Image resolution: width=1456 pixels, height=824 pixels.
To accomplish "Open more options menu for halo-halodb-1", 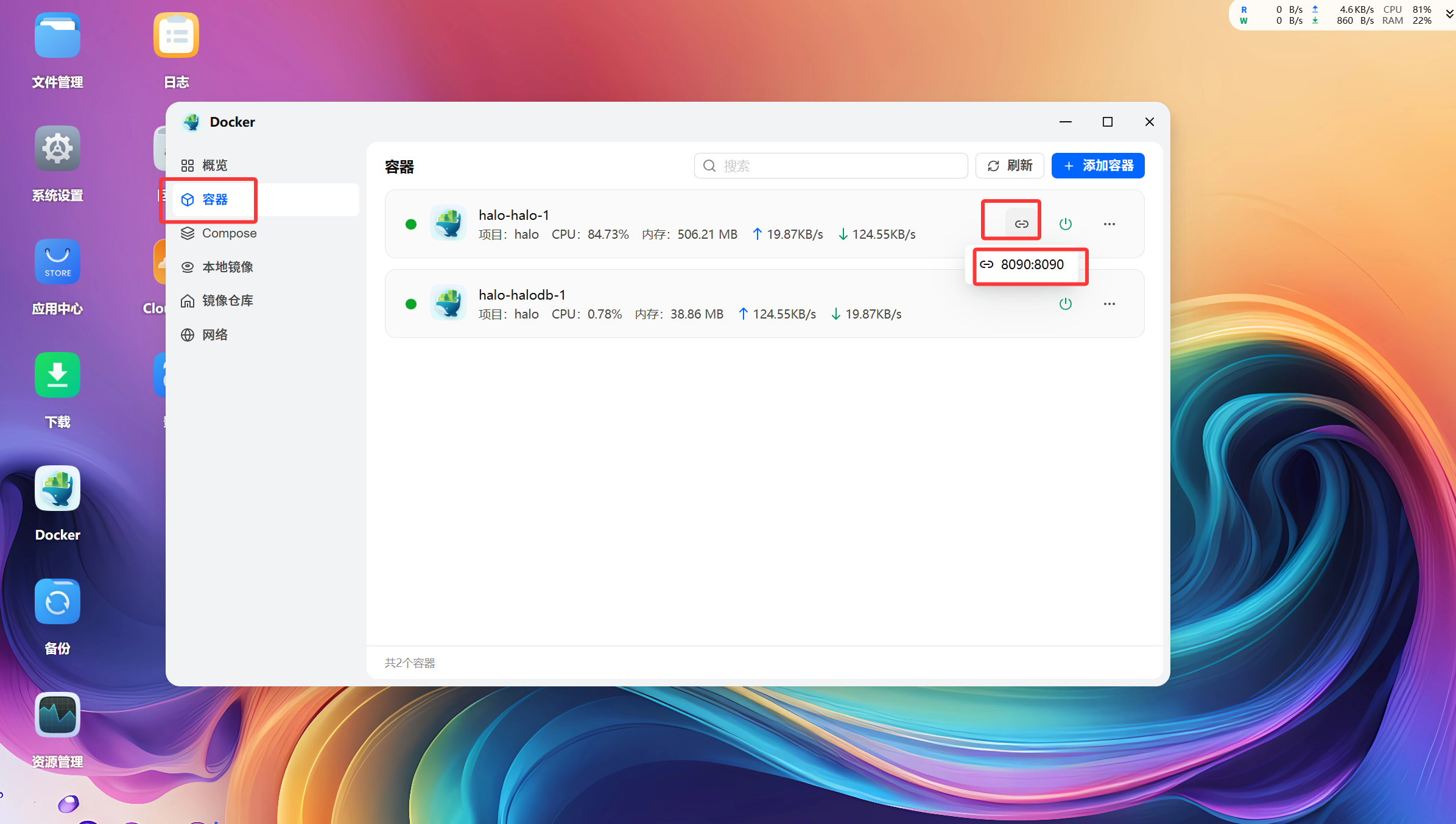I will (1109, 304).
